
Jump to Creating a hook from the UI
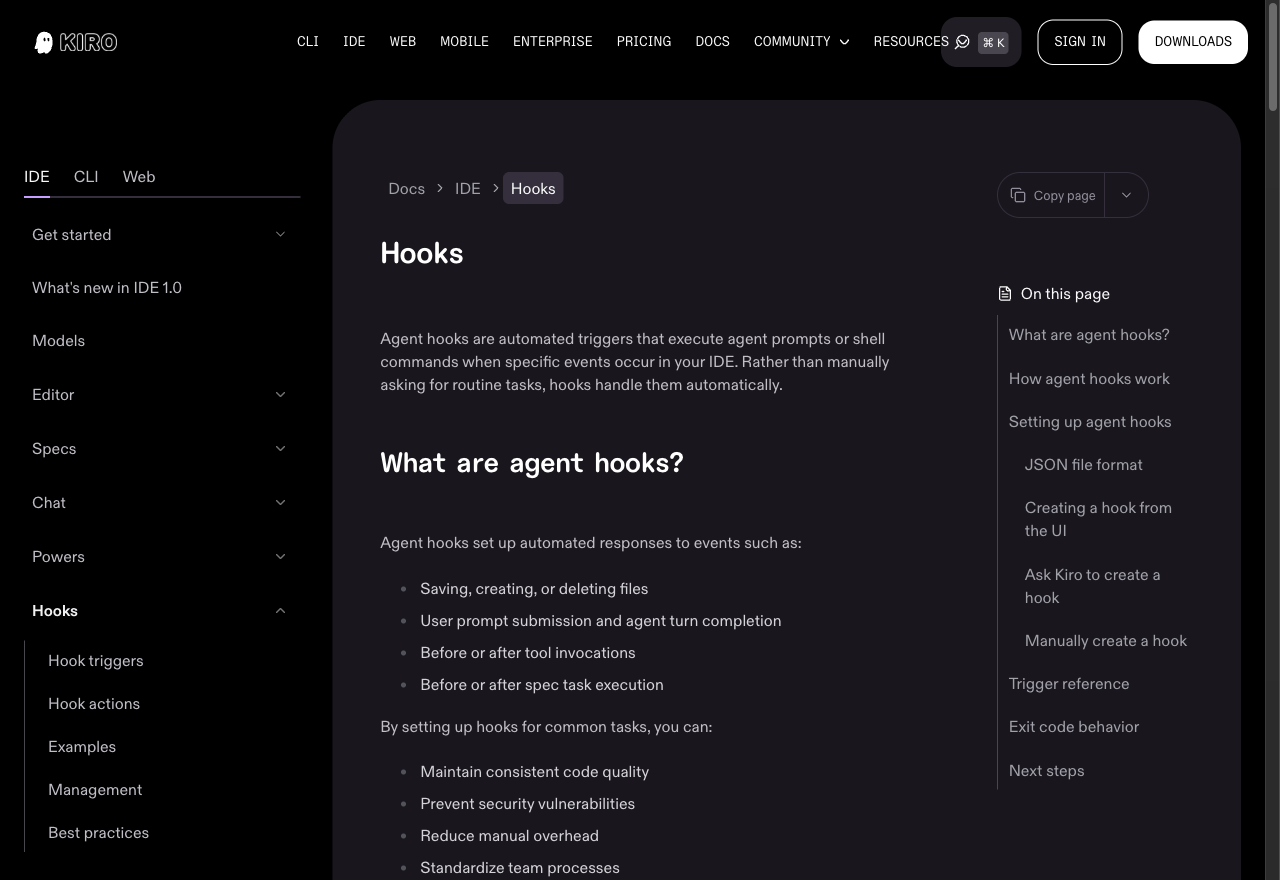tap(1098, 519)
